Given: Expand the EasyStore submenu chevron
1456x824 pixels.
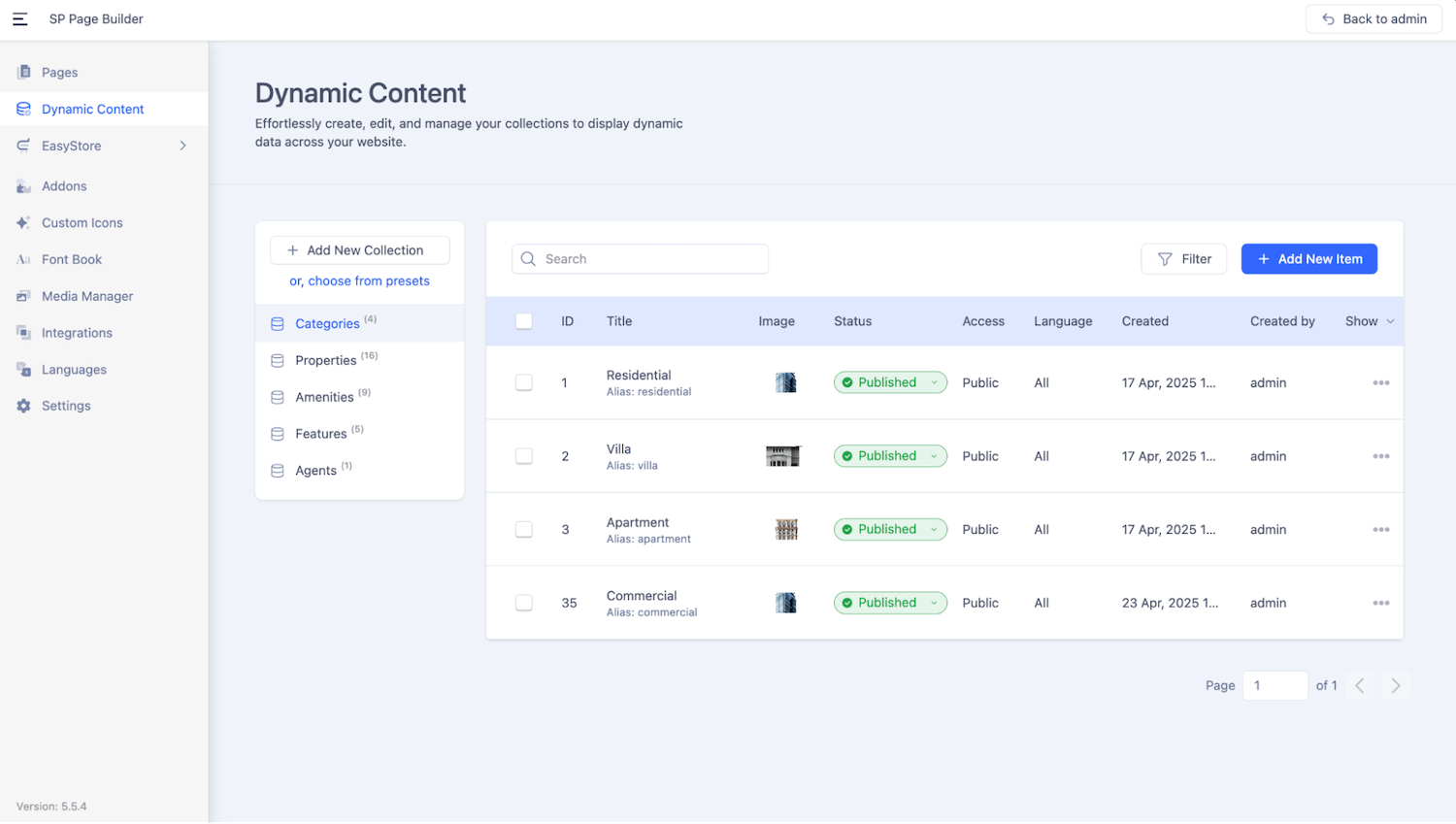Looking at the screenshot, I should click(182, 146).
